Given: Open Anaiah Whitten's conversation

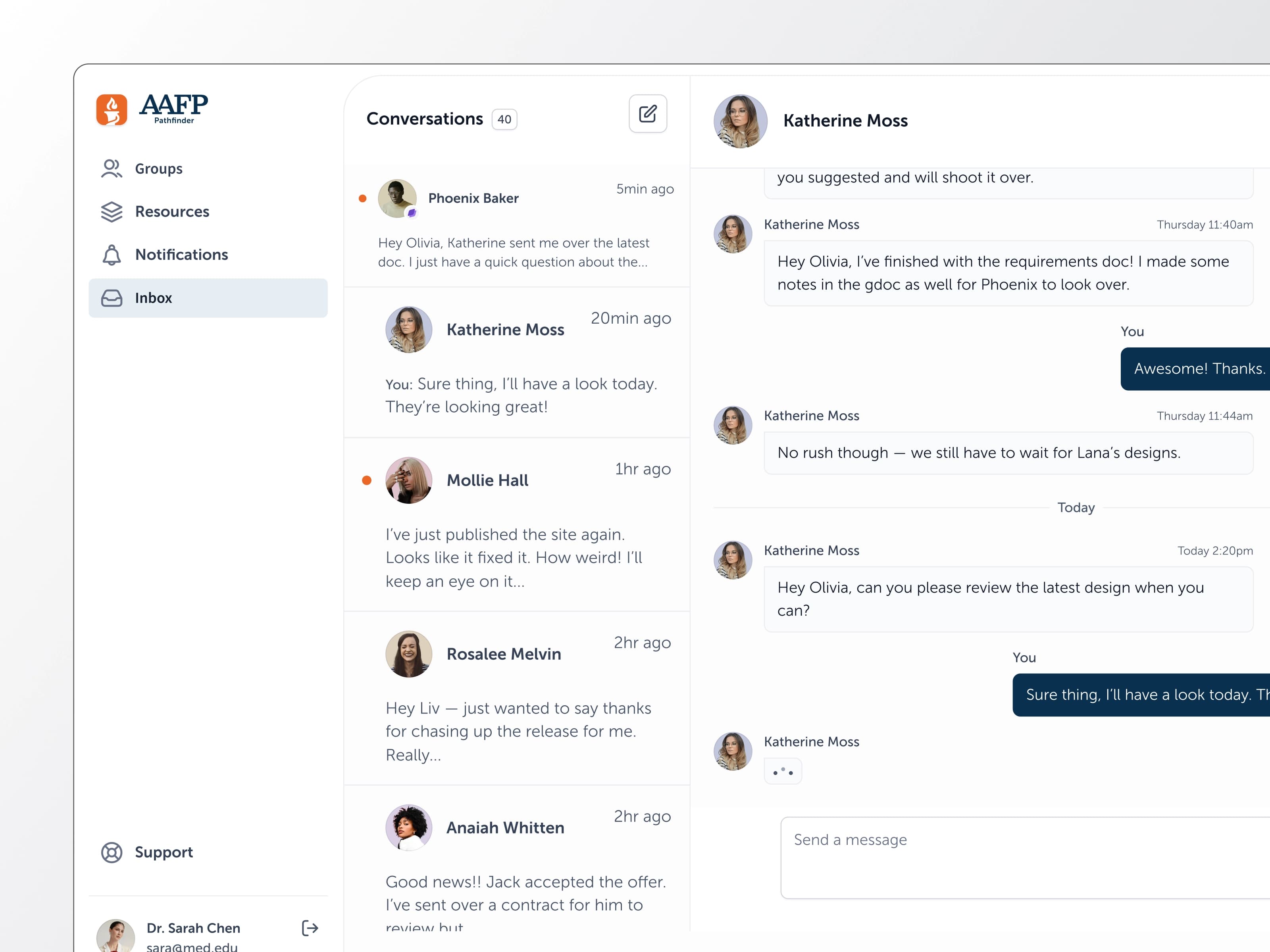Looking at the screenshot, I should [x=517, y=858].
